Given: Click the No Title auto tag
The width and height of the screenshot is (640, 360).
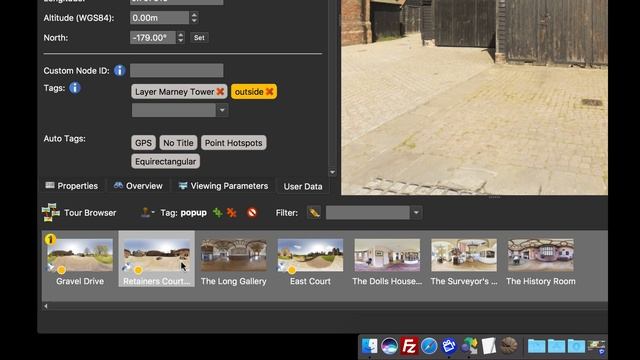Looking at the screenshot, I should pyautogui.click(x=178, y=143).
